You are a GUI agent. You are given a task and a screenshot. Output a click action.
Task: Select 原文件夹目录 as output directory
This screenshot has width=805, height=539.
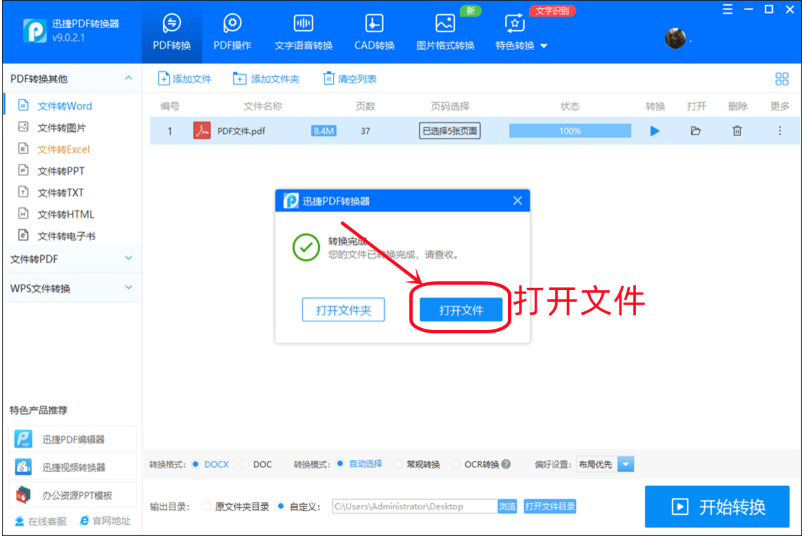(x=207, y=507)
